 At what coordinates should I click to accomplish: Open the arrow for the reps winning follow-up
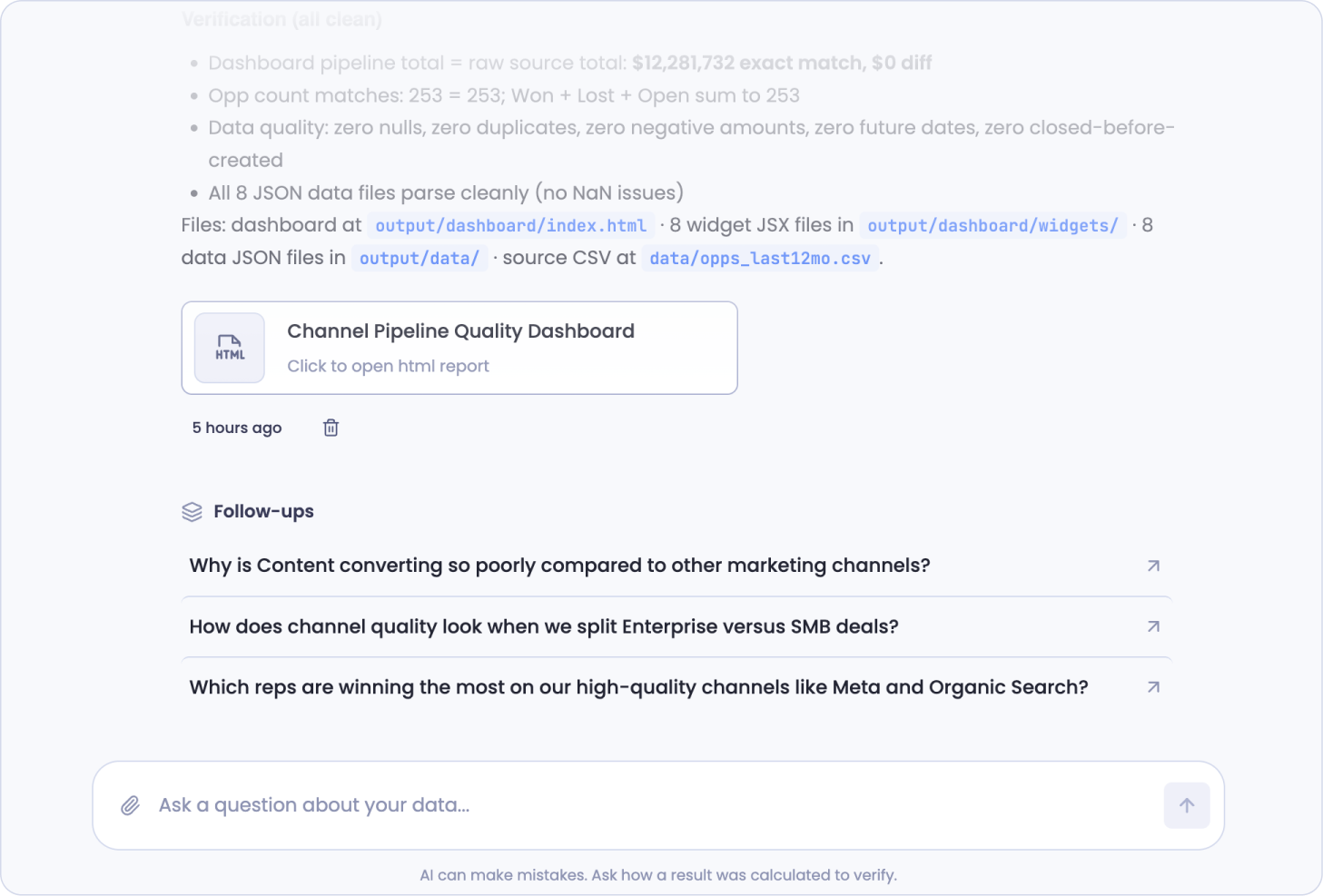1153,687
